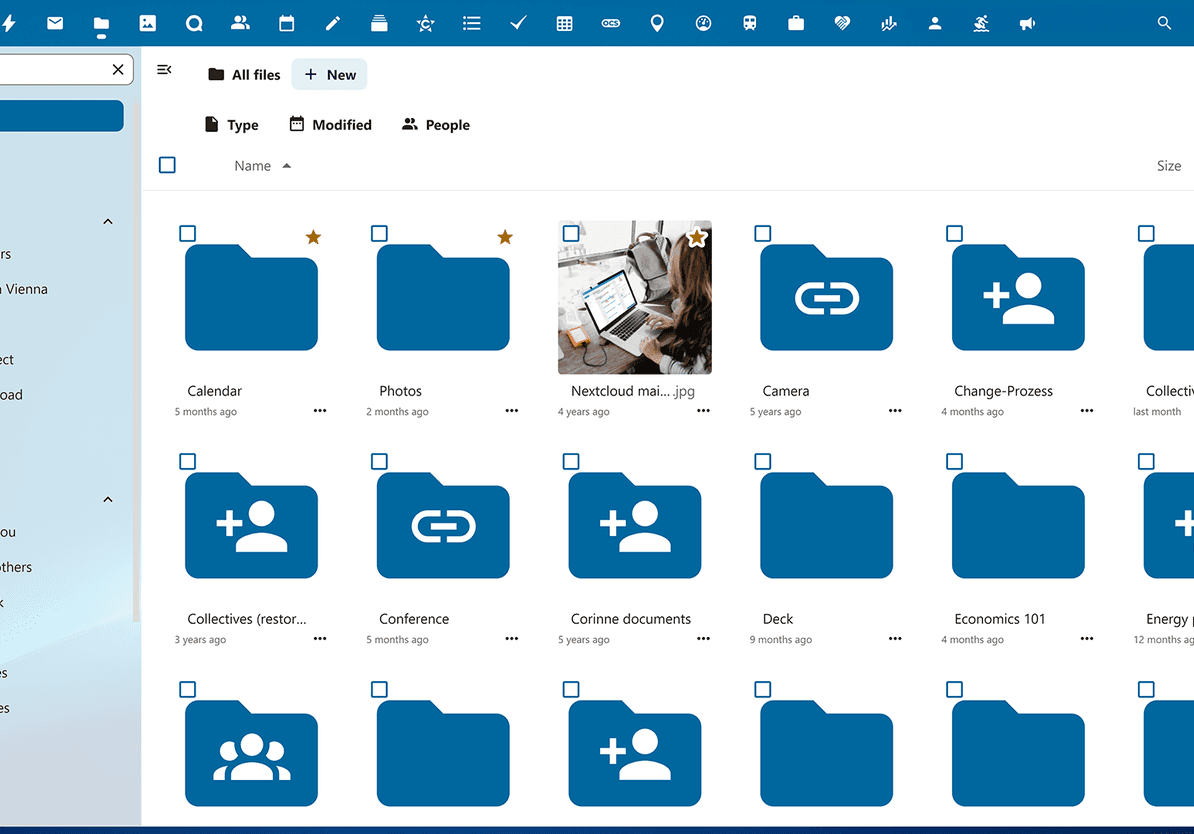
Task: Open the Modified filter dropdown
Action: tap(330, 125)
